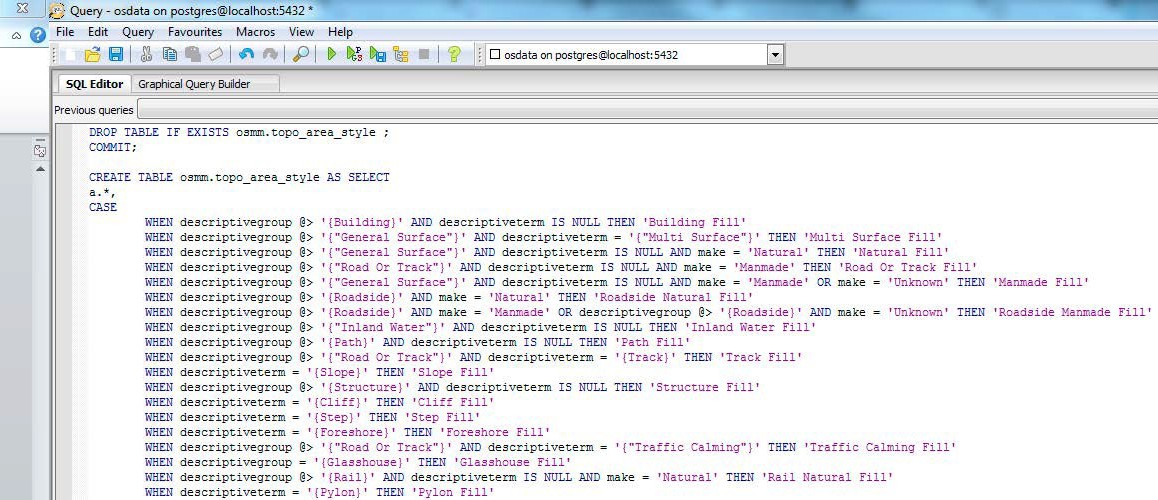Open the Help menu
The height and width of the screenshot is (500, 1158).
point(340,32)
